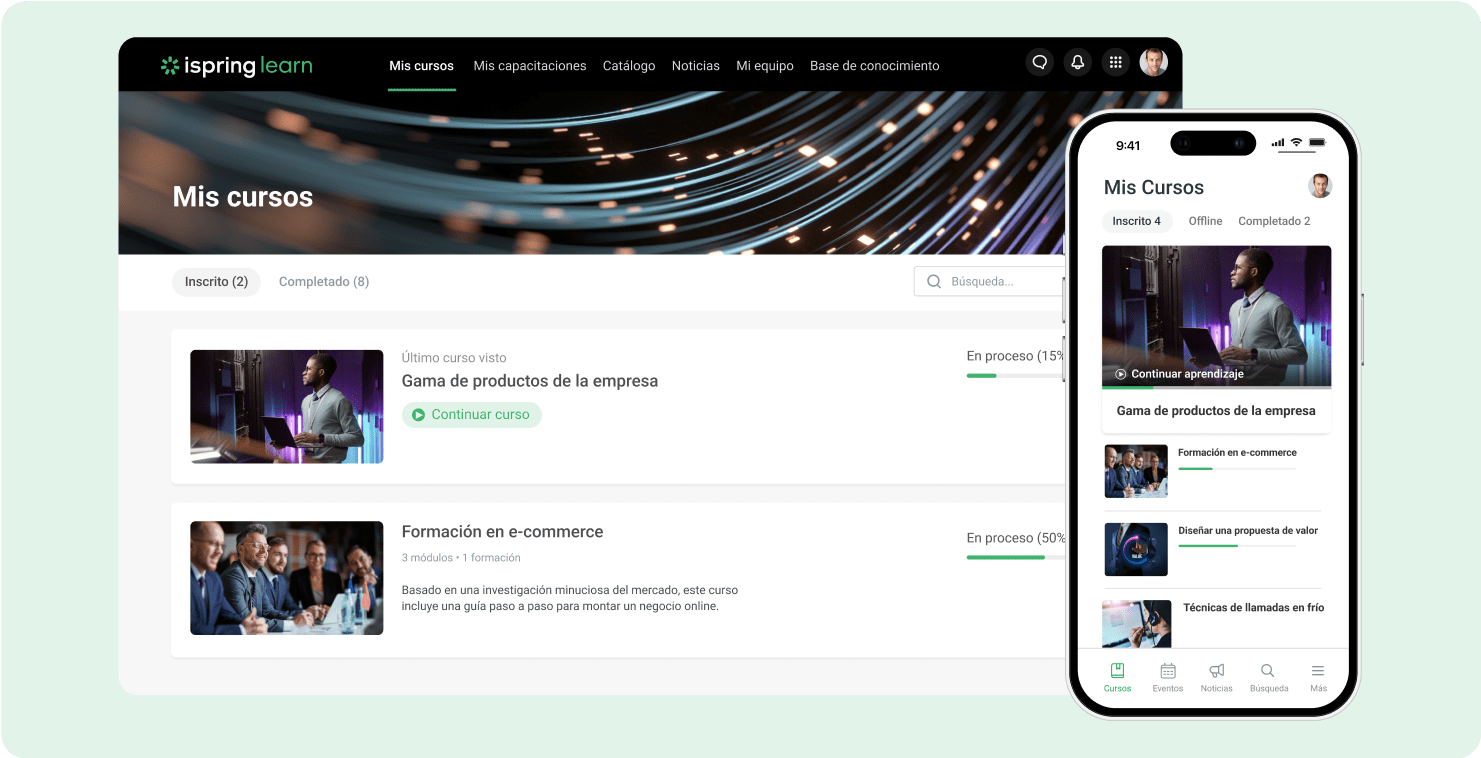
Task: Tap the Búsqueda icon on mobile
Action: click(1267, 676)
